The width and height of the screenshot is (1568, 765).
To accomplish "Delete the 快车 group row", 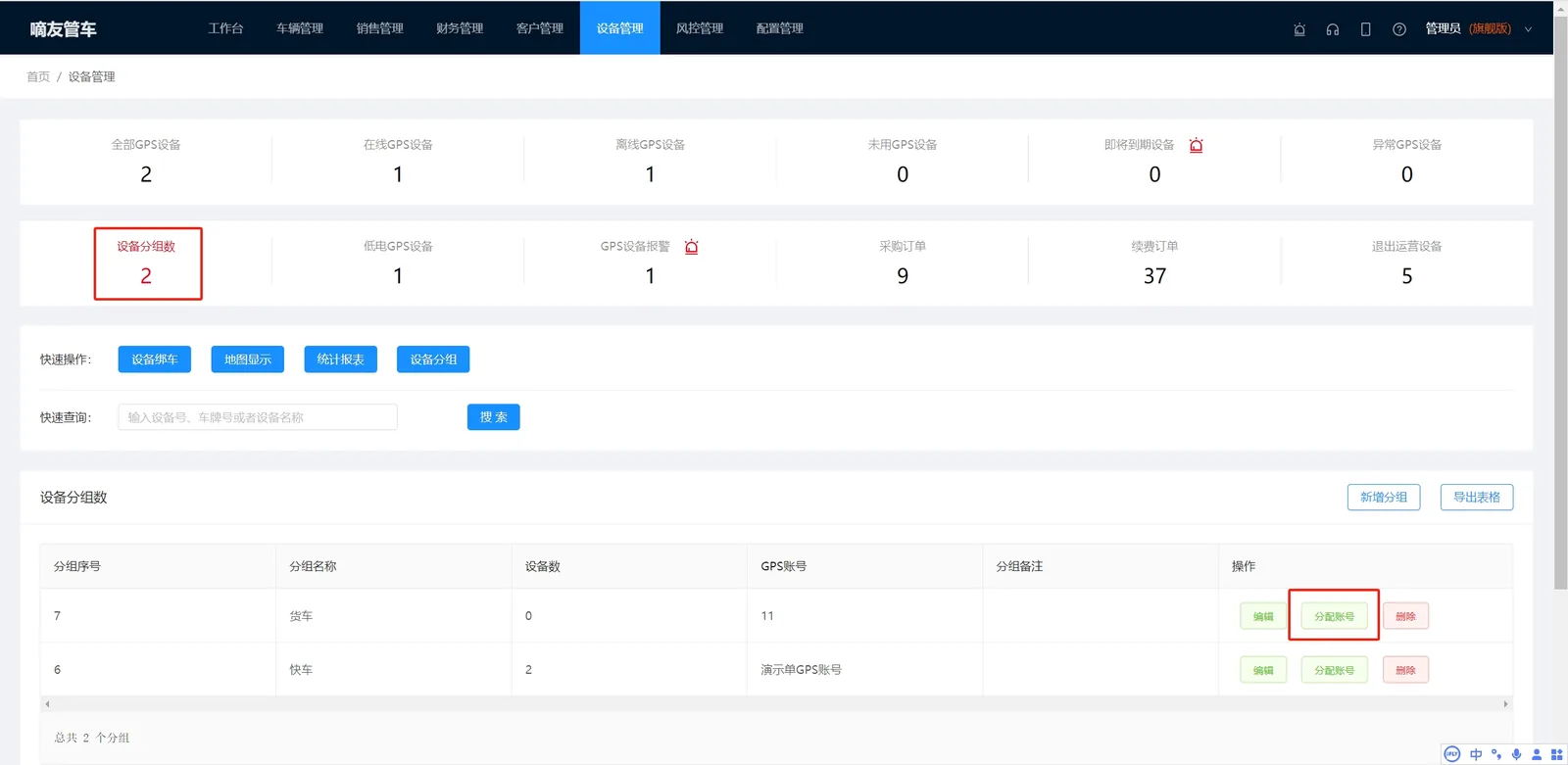I will pos(1406,670).
